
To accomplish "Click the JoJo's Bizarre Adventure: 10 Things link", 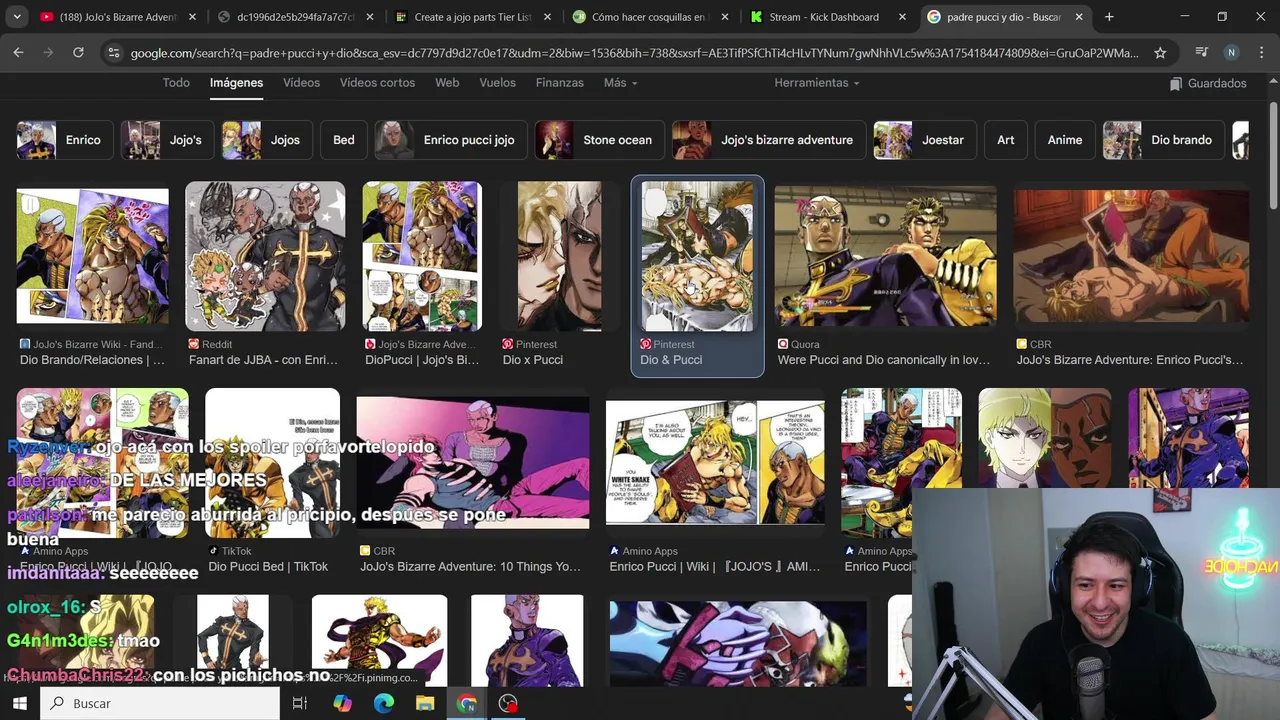I will pos(470,567).
